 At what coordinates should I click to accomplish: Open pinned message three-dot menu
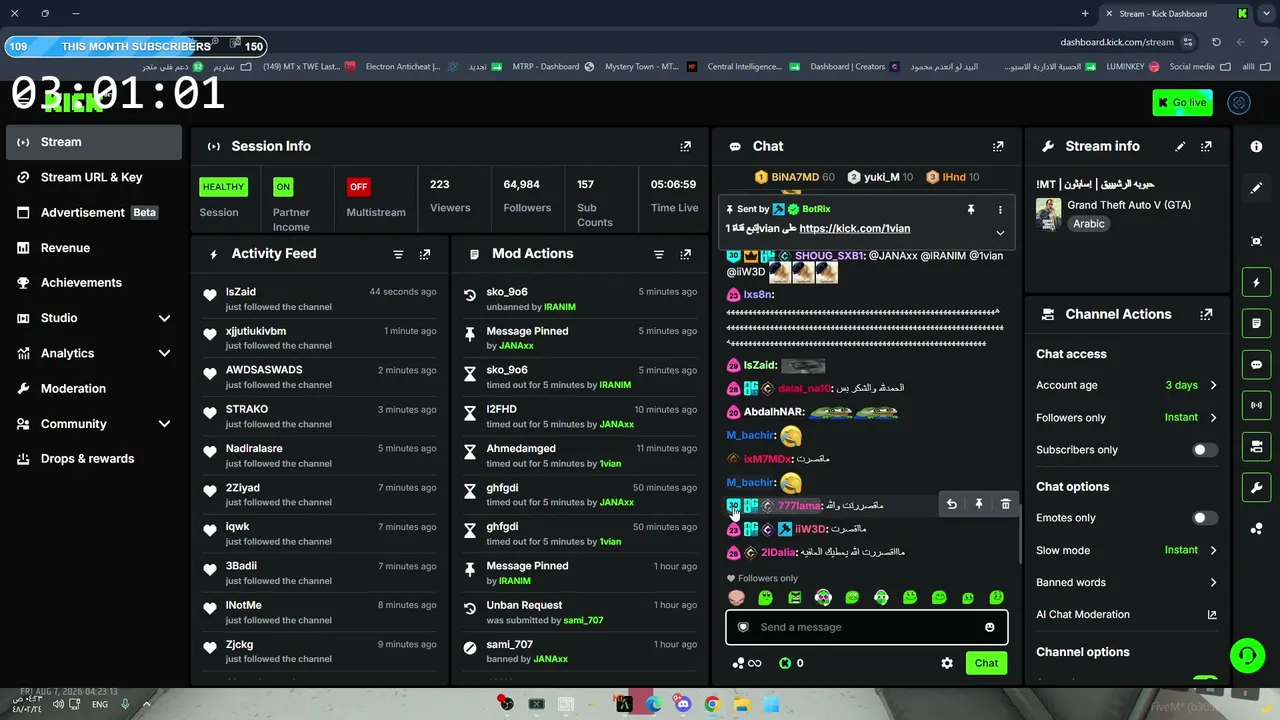[1000, 210]
